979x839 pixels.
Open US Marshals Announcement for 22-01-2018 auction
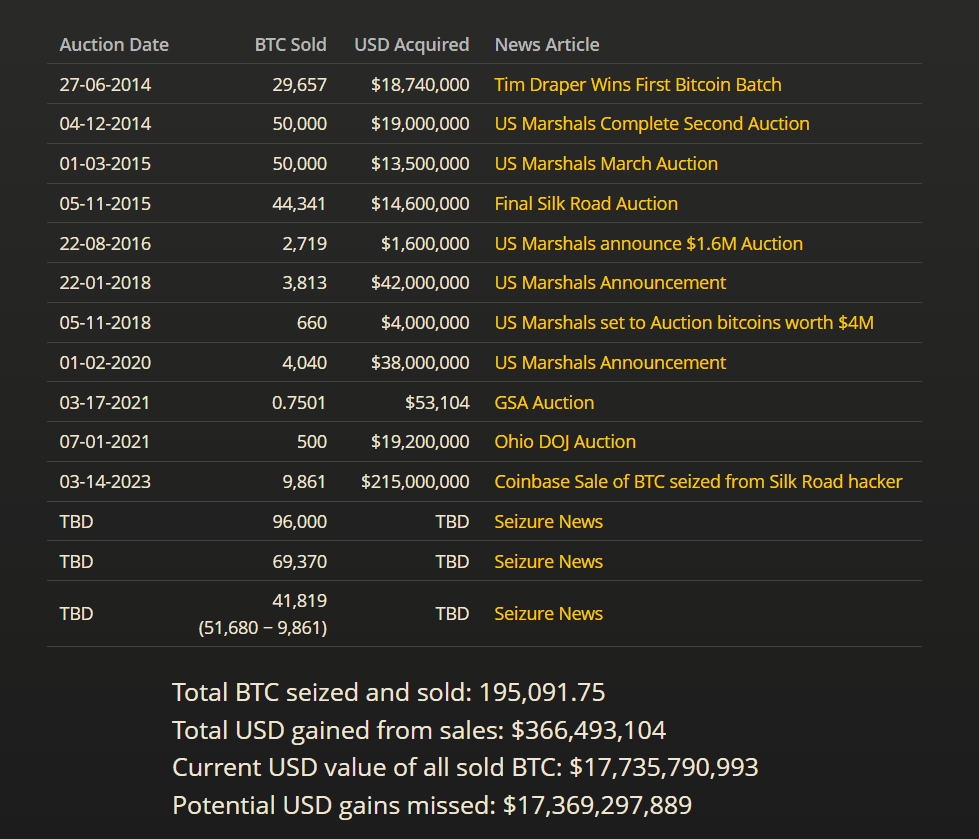609,283
